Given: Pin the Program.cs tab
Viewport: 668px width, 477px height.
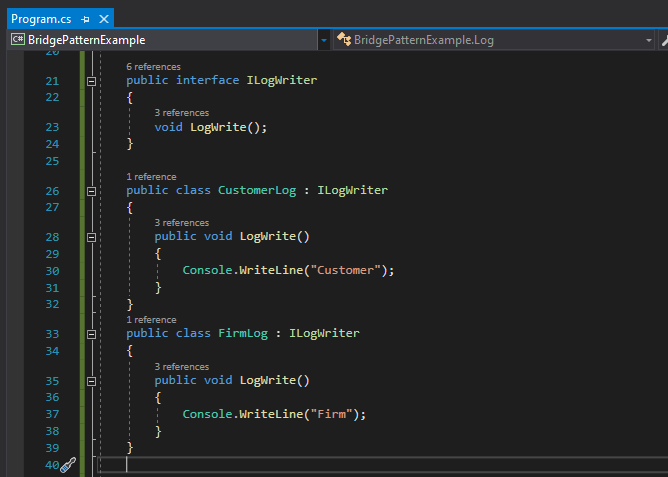Looking at the screenshot, I should pyautogui.click(x=86, y=19).
